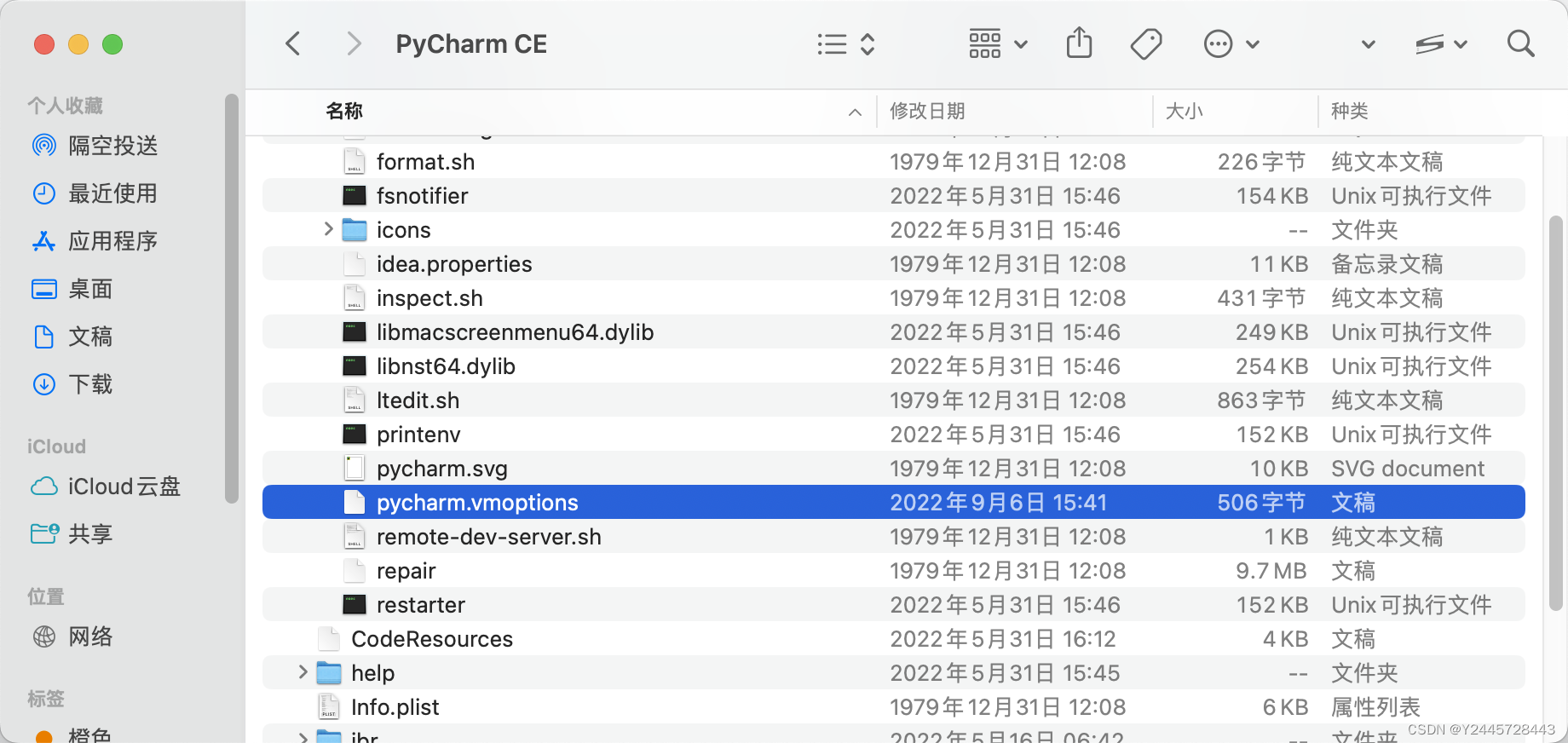Viewport: 1568px width, 743px height.
Task: Select repair file icon
Action: (x=355, y=570)
